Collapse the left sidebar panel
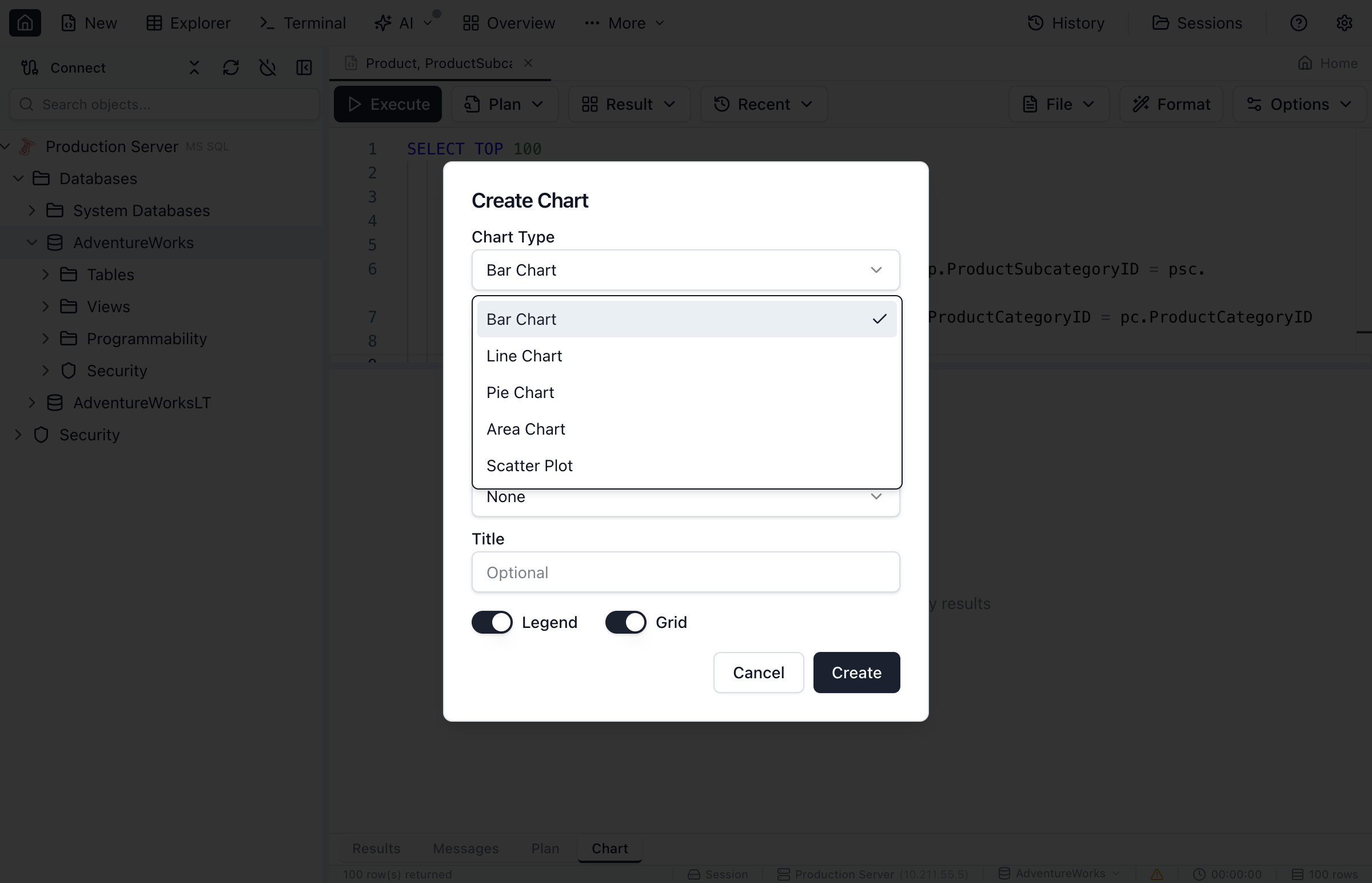Viewport: 1372px width, 883px height. pyautogui.click(x=304, y=67)
